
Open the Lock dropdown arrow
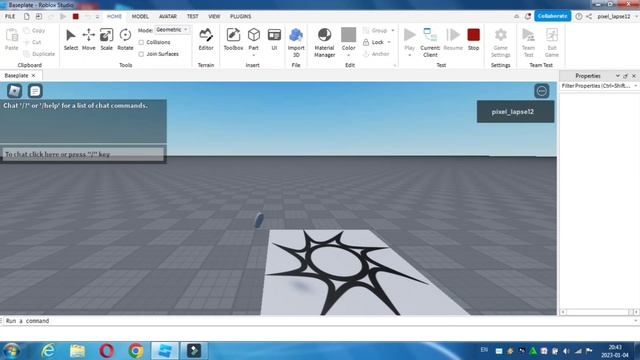point(389,42)
